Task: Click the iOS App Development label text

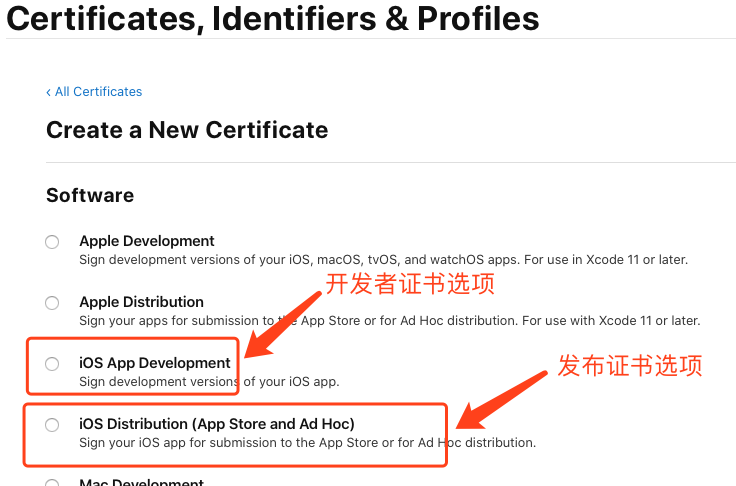Action: pyautogui.click(x=155, y=363)
